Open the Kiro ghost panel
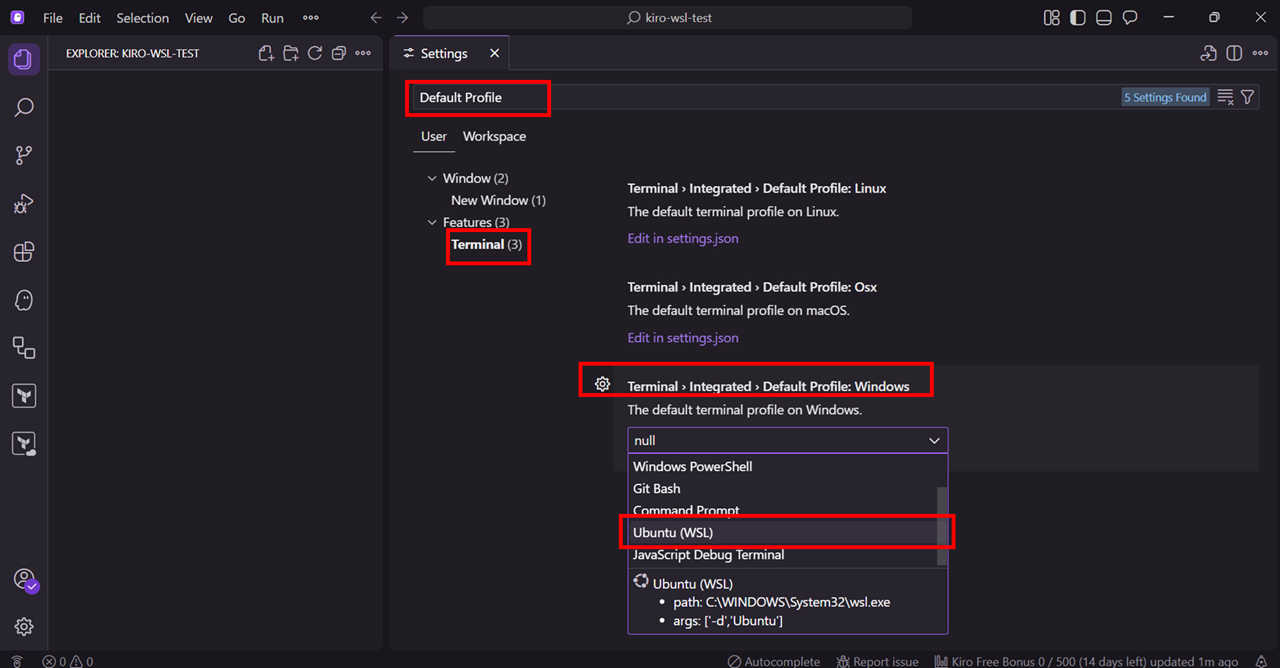The image size is (1280, 668). [24, 300]
